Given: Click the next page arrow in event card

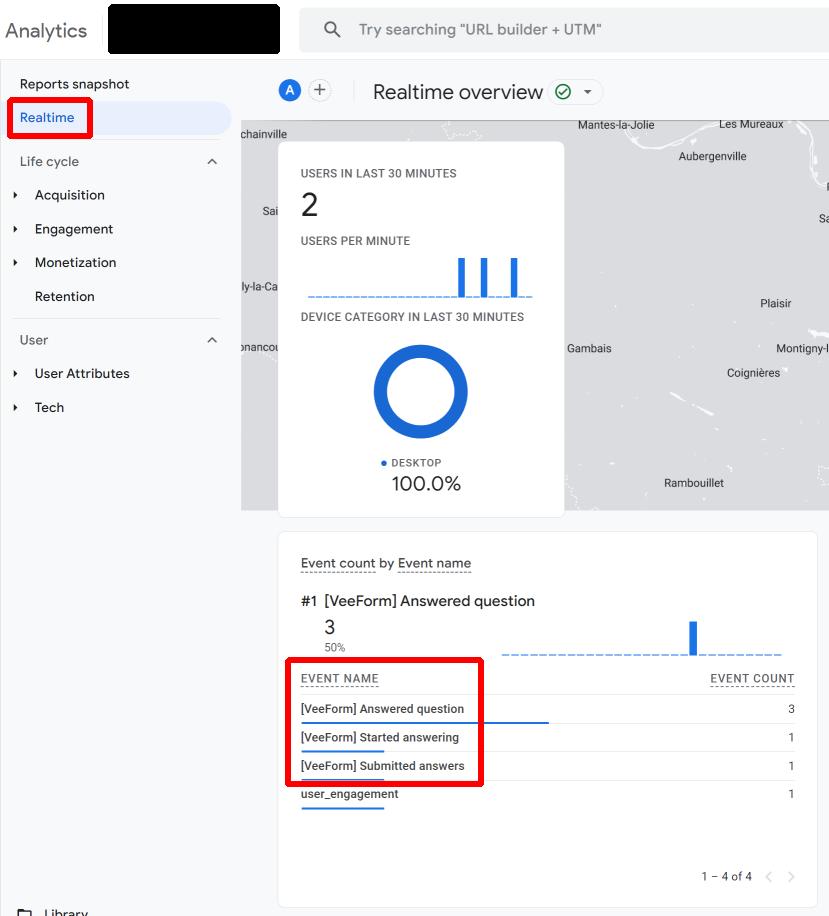Looking at the screenshot, I should [x=791, y=876].
